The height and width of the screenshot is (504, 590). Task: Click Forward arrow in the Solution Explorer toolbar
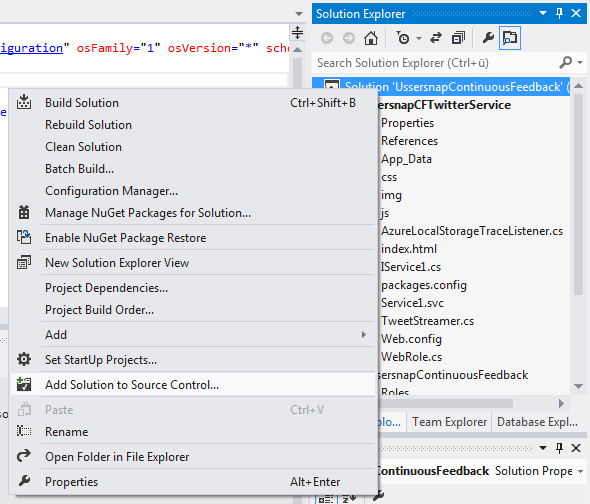pos(349,38)
